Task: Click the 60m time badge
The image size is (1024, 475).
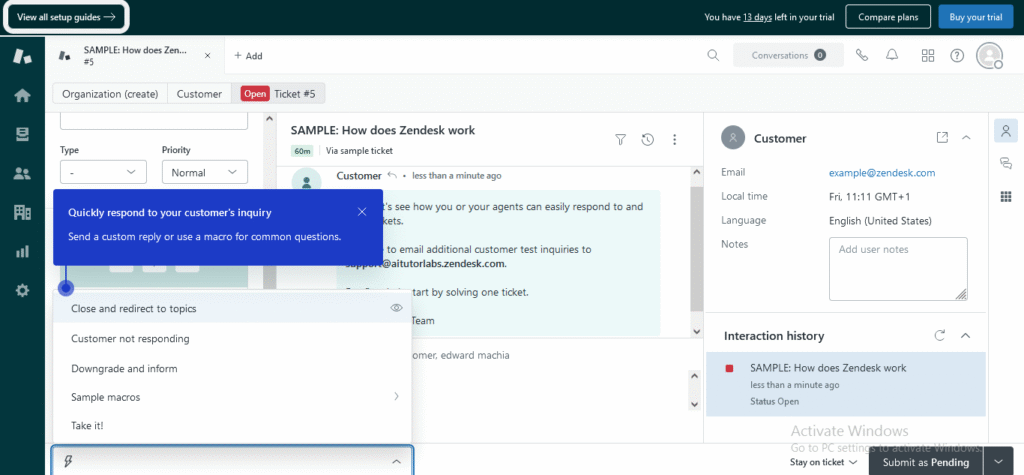Action: [x=302, y=151]
